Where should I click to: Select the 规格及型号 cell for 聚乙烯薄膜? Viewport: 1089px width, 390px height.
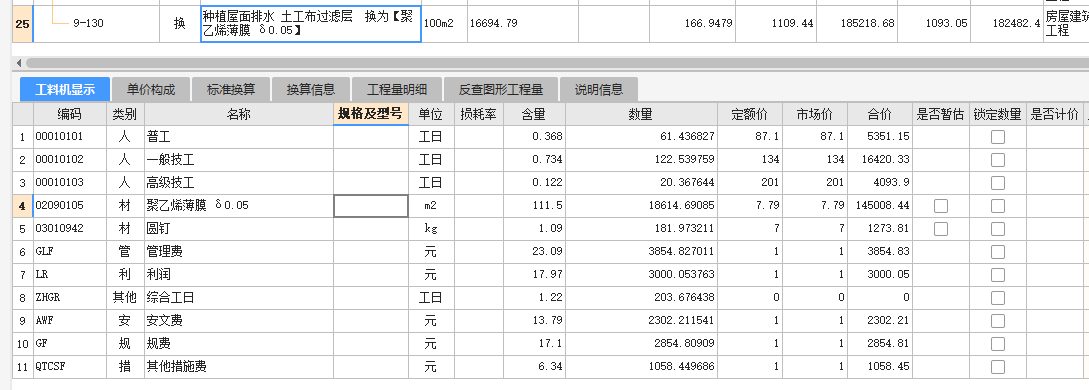(x=371, y=205)
